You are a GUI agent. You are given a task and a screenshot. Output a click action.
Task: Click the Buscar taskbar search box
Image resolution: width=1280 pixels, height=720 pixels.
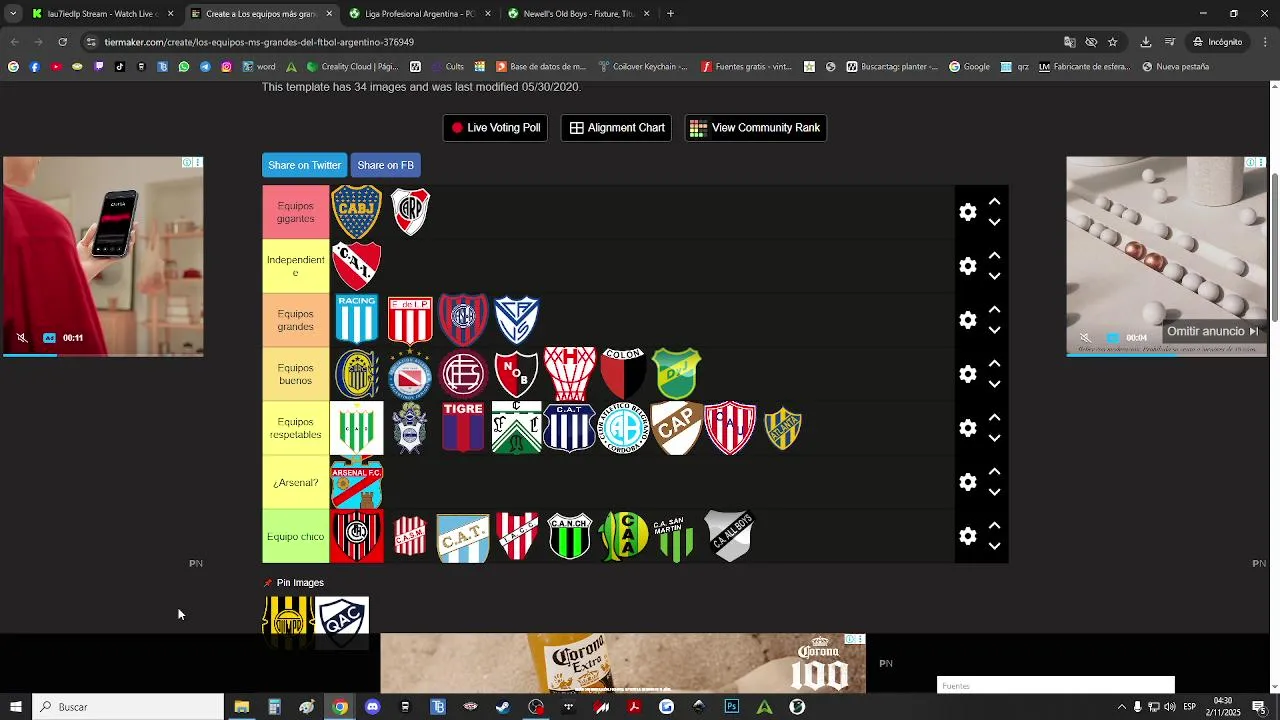coord(128,707)
